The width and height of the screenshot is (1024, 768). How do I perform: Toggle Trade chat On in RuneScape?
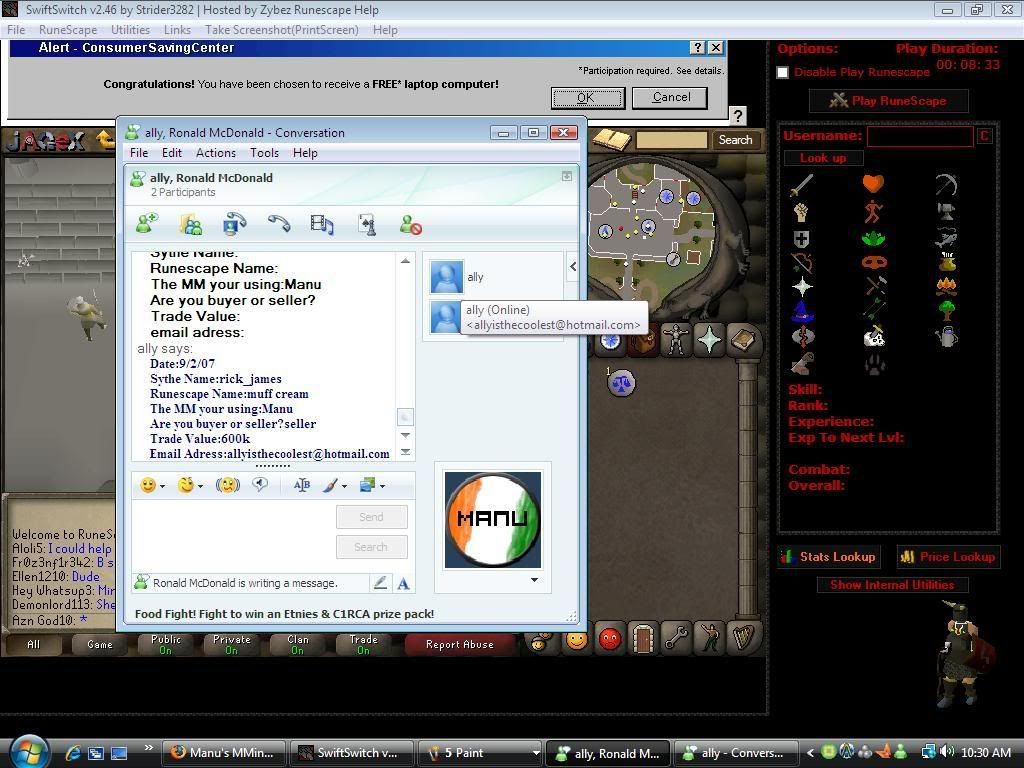[x=363, y=644]
